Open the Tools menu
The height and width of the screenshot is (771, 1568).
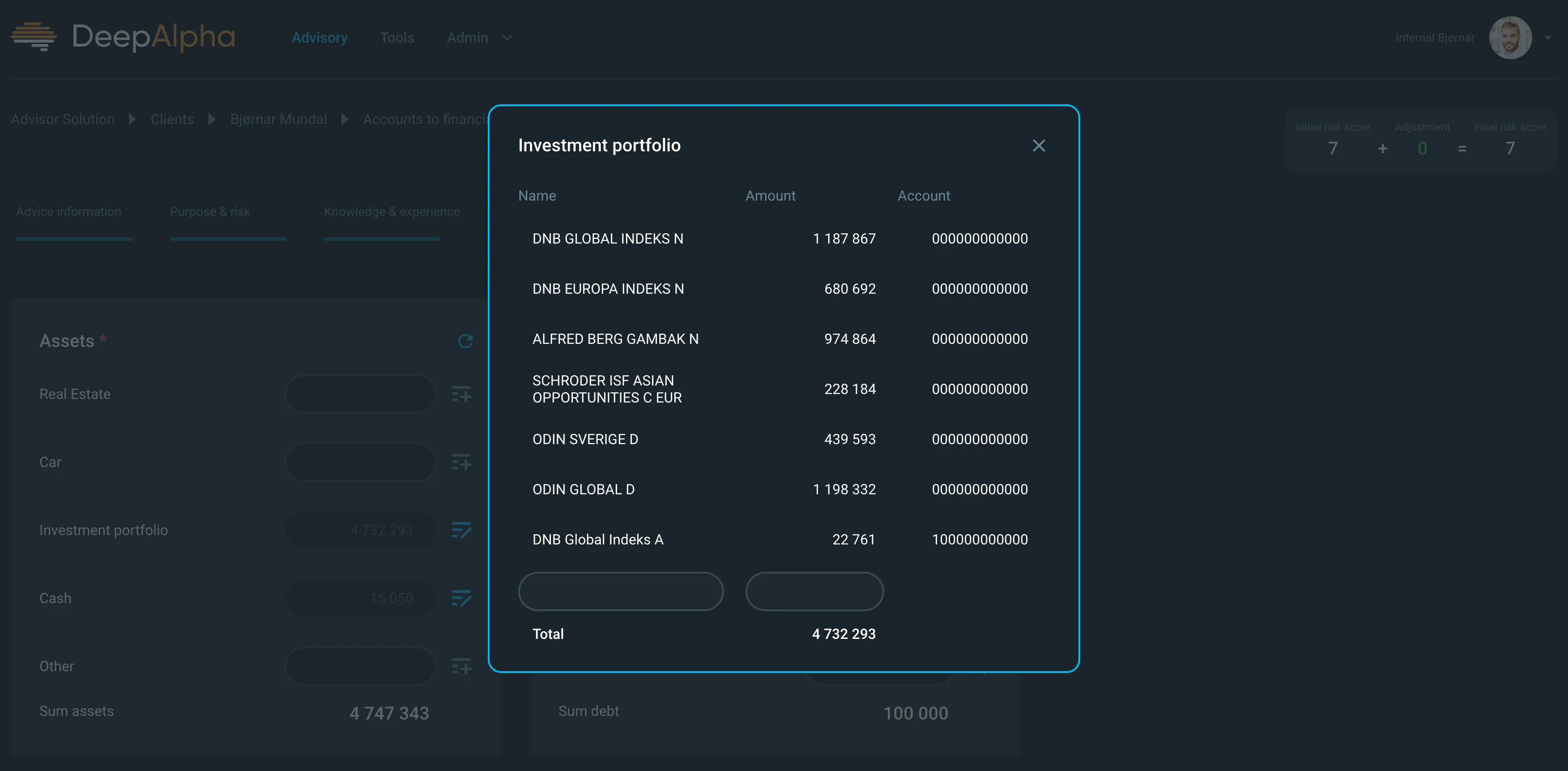pyautogui.click(x=397, y=38)
